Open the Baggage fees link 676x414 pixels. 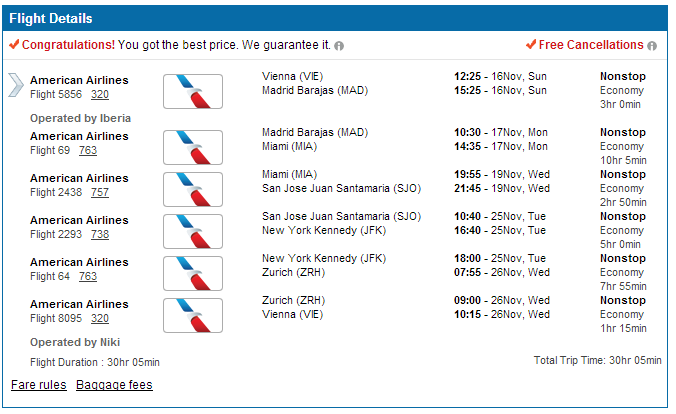coord(114,385)
